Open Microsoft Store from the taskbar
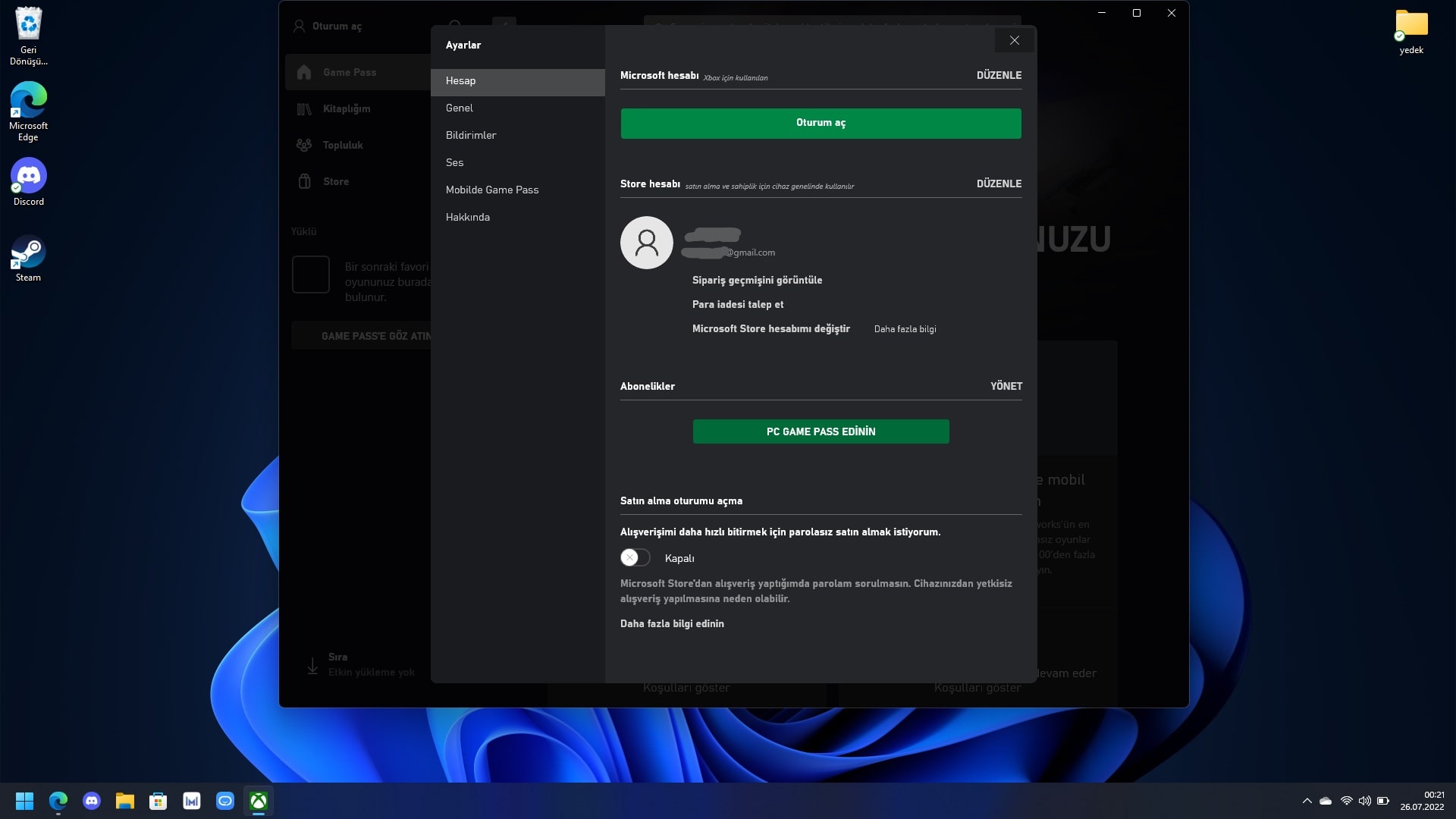The height and width of the screenshot is (819, 1456). [x=158, y=801]
